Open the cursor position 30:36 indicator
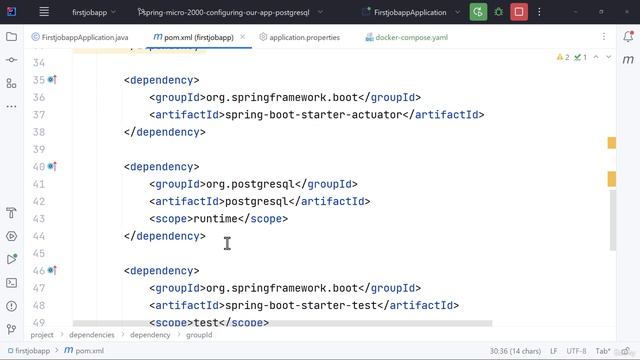 click(516, 351)
